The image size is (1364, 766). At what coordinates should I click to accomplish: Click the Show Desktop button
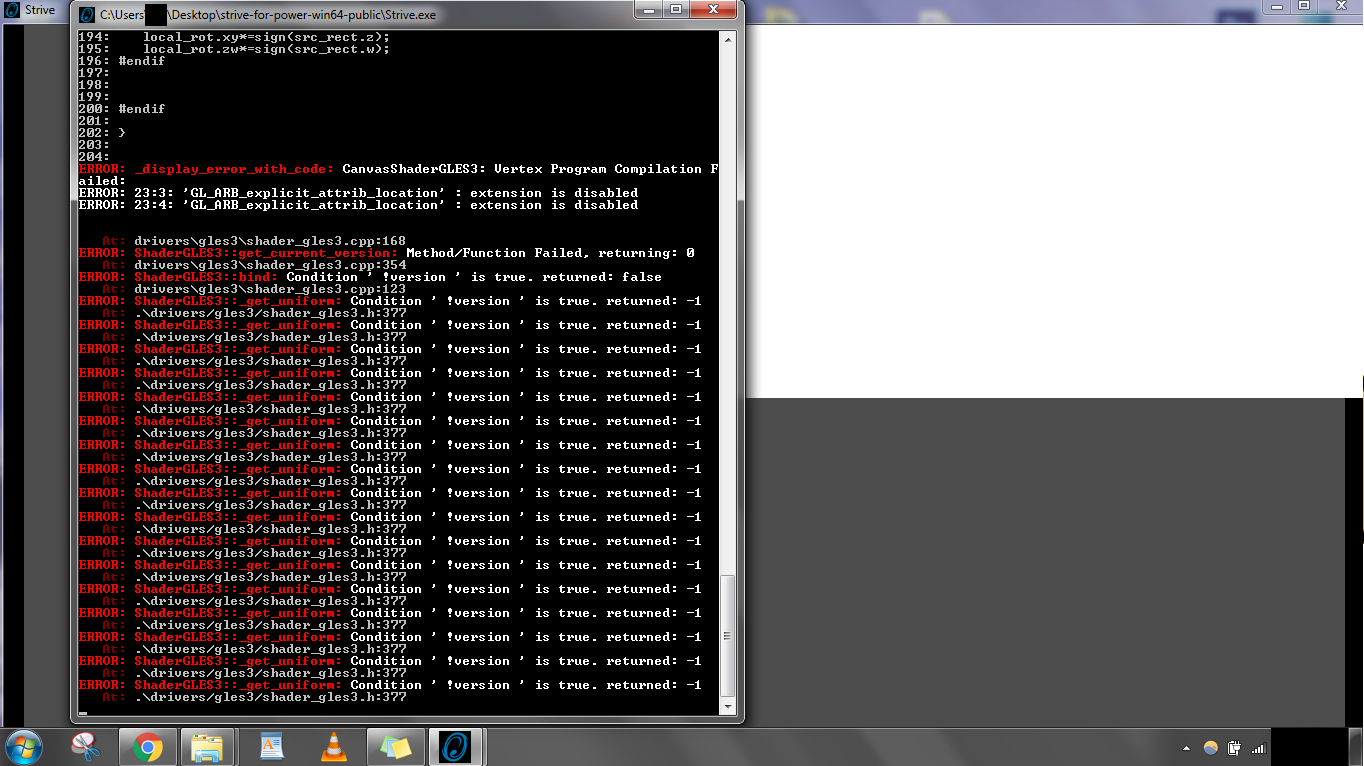(1357, 747)
